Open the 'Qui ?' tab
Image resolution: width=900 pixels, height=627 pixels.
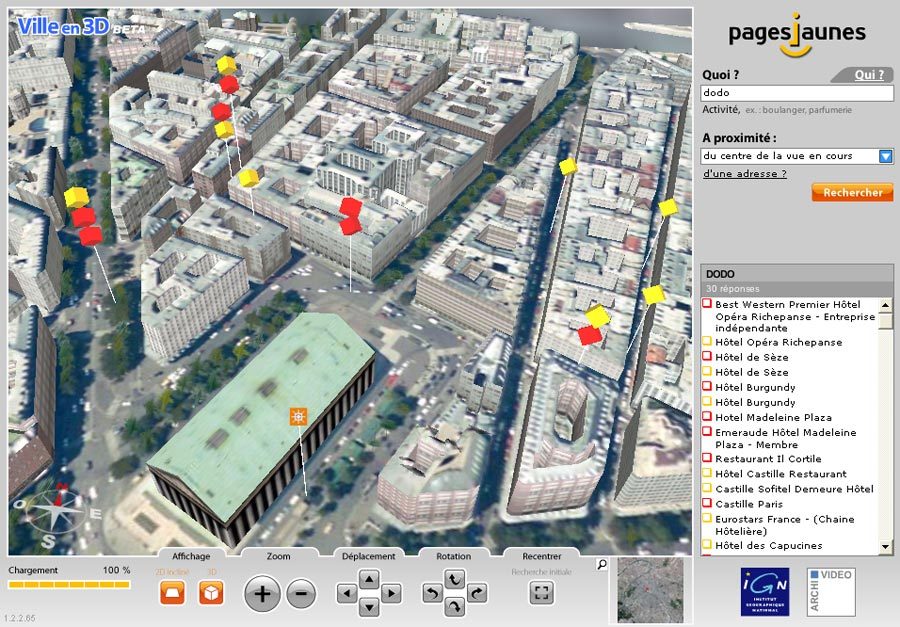(x=868, y=75)
